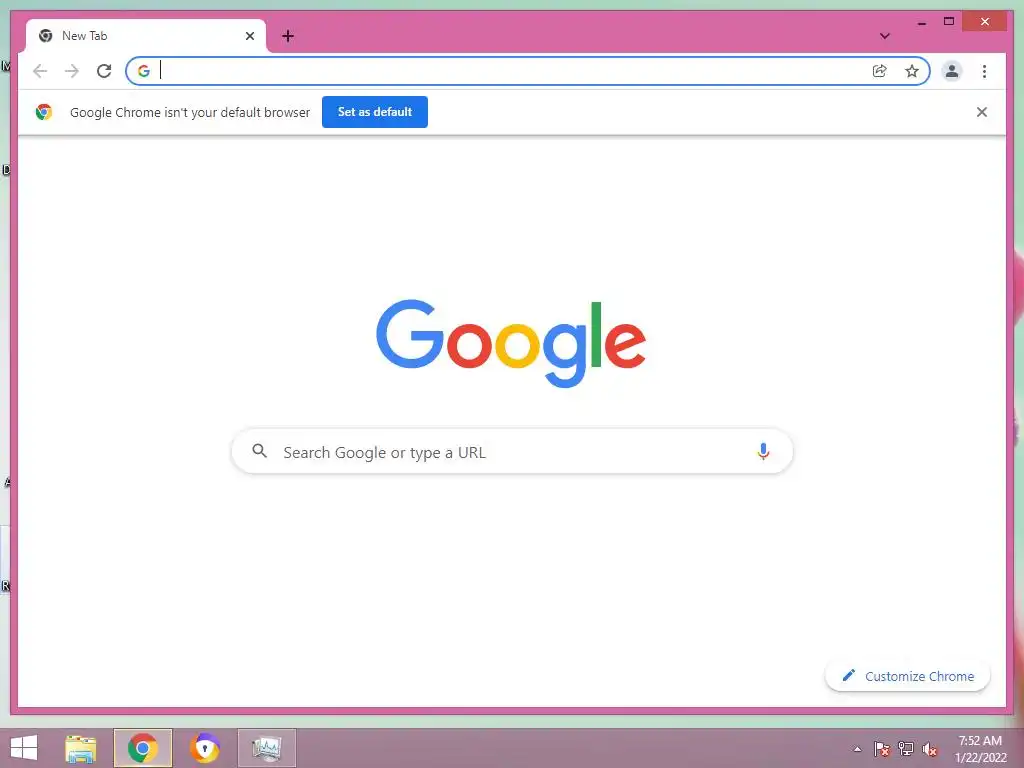This screenshot has height=768, width=1024.
Task: Start voice search with microphone icon
Action: coord(763,451)
